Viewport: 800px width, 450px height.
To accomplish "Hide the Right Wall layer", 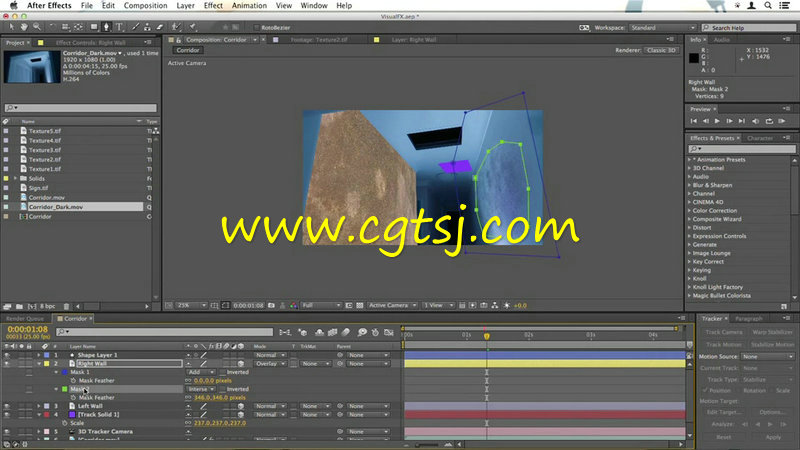I will click(x=7, y=364).
